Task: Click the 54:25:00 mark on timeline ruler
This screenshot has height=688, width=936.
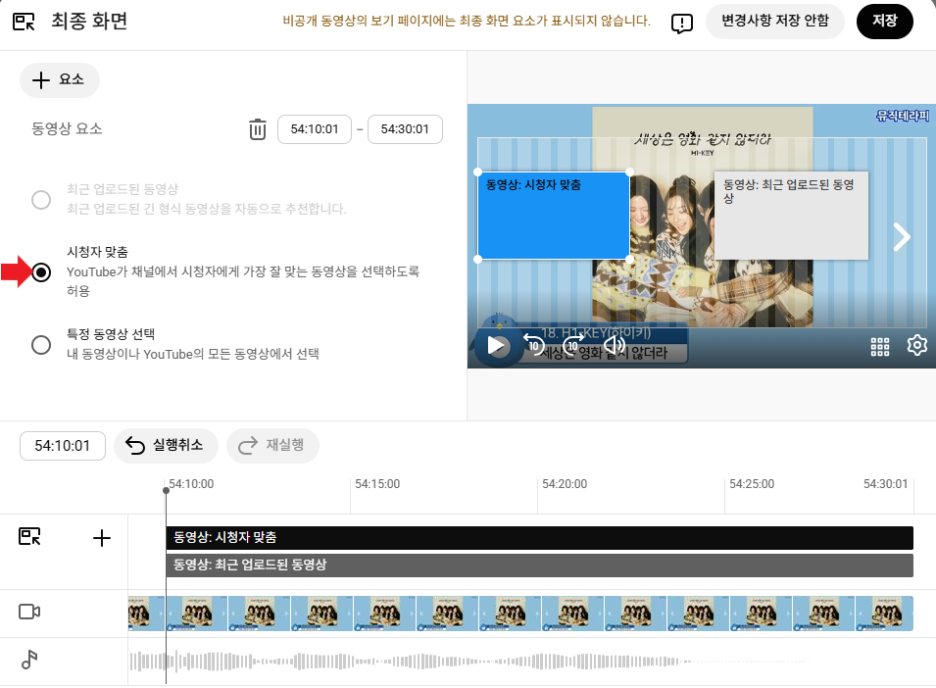Action: (752, 484)
